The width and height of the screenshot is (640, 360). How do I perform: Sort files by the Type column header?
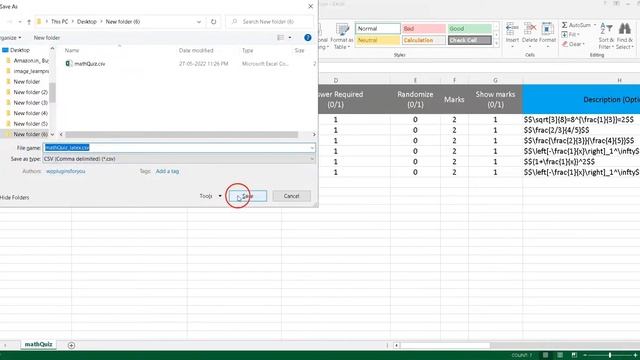247,51
